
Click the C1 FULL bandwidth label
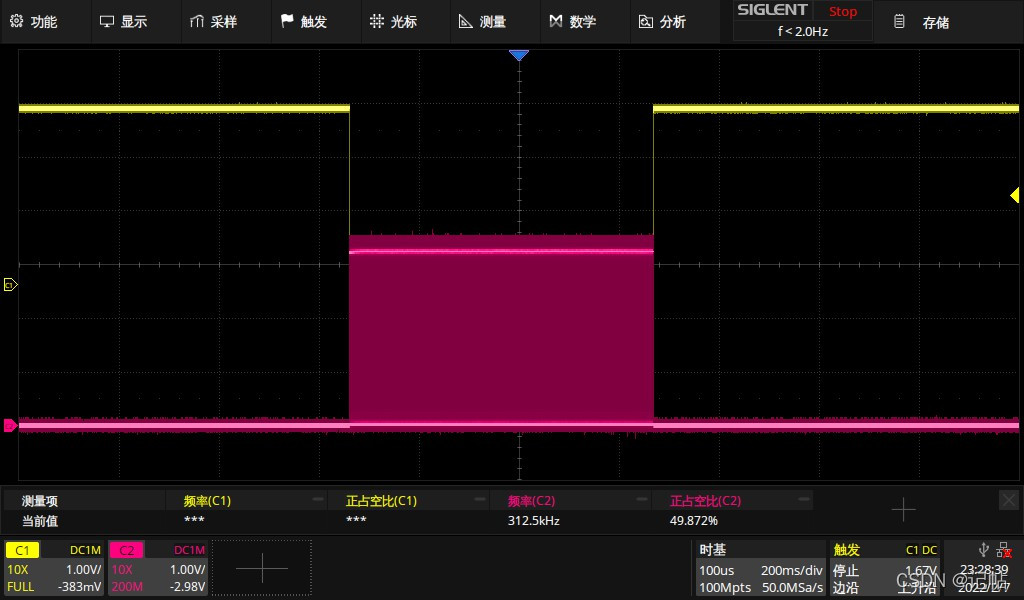click(x=20, y=586)
